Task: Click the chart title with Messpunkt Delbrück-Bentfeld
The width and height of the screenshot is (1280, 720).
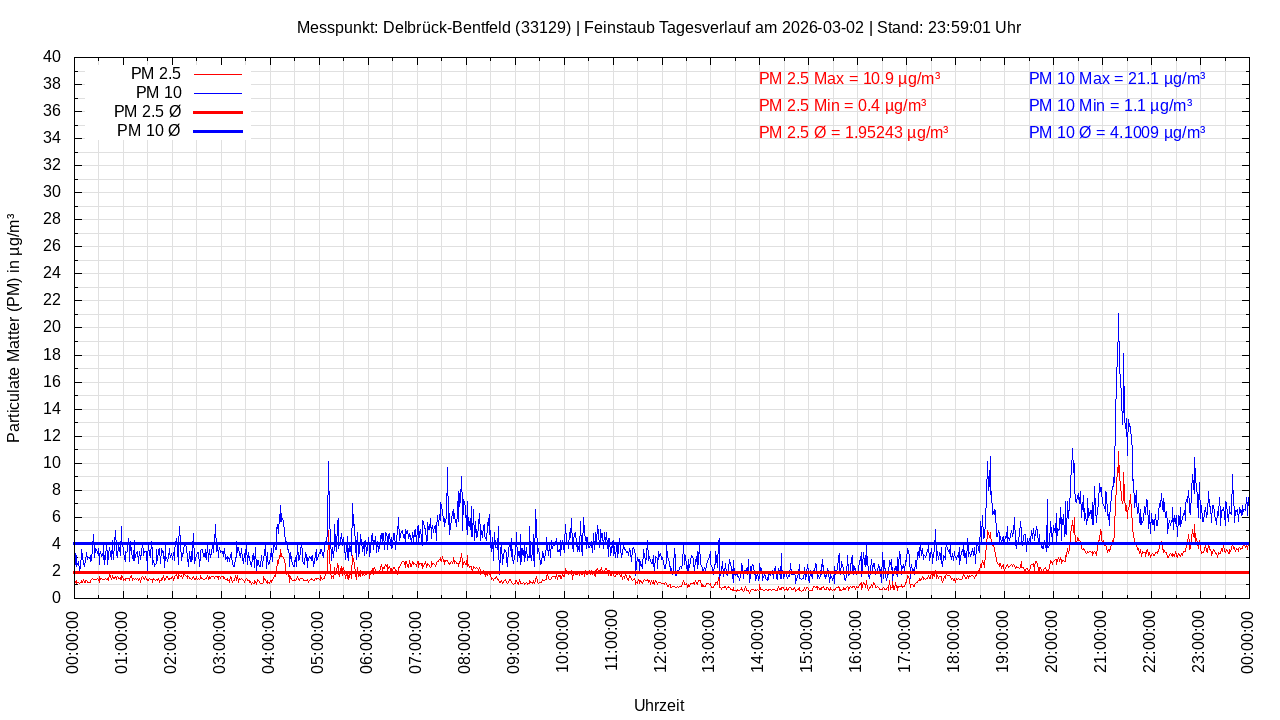Action: tap(658, 28)
